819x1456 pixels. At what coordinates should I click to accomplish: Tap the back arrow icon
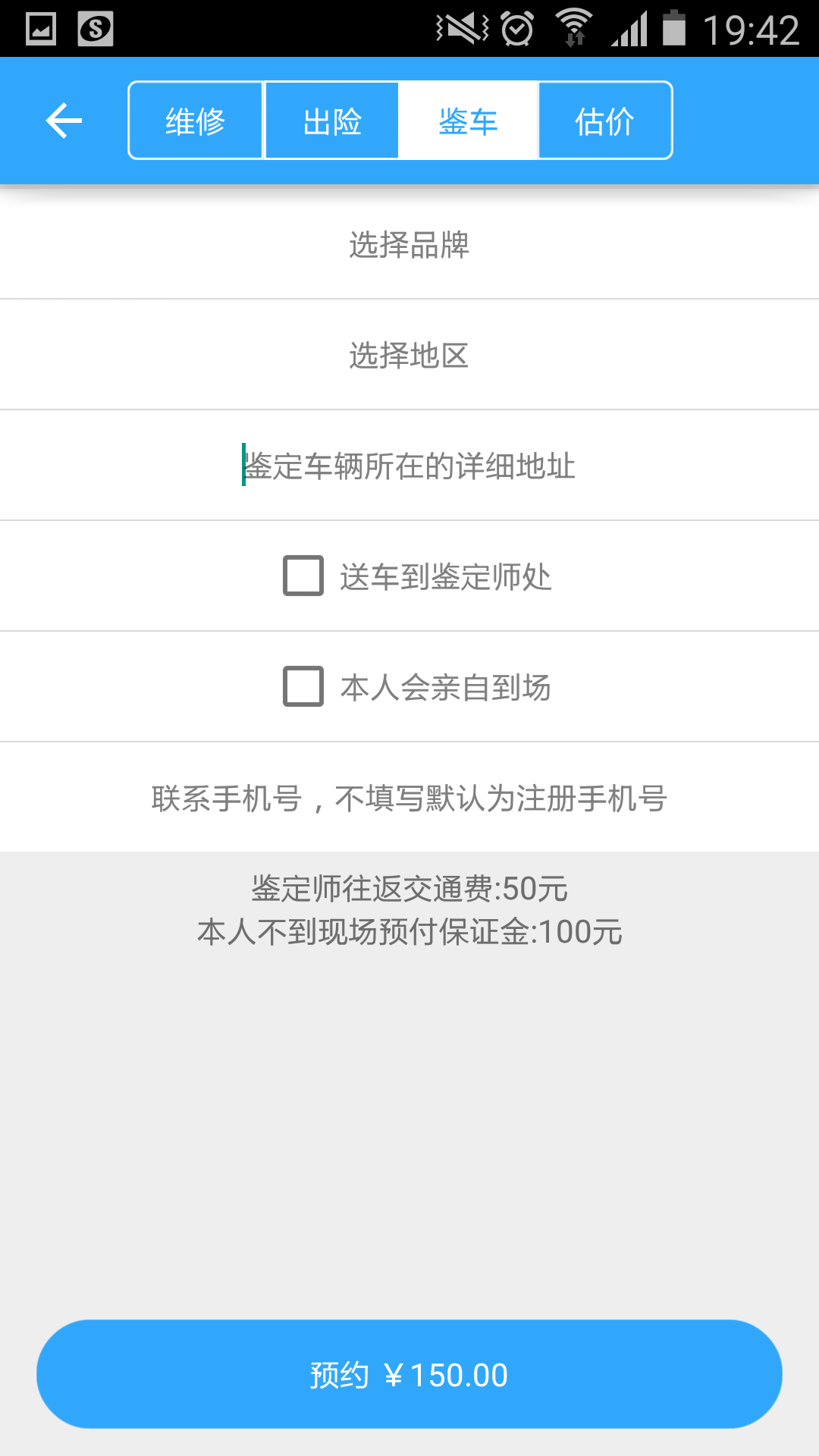[64, 121]
